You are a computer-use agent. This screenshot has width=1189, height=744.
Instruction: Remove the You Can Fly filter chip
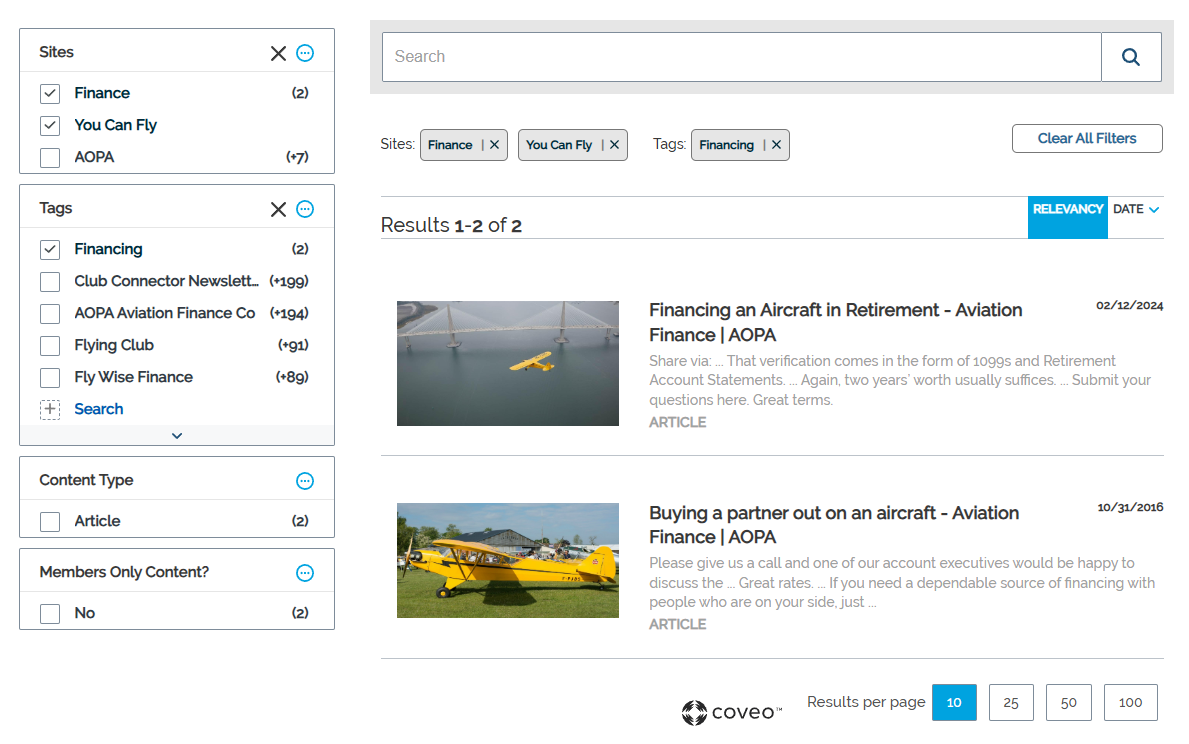point(614,145)
